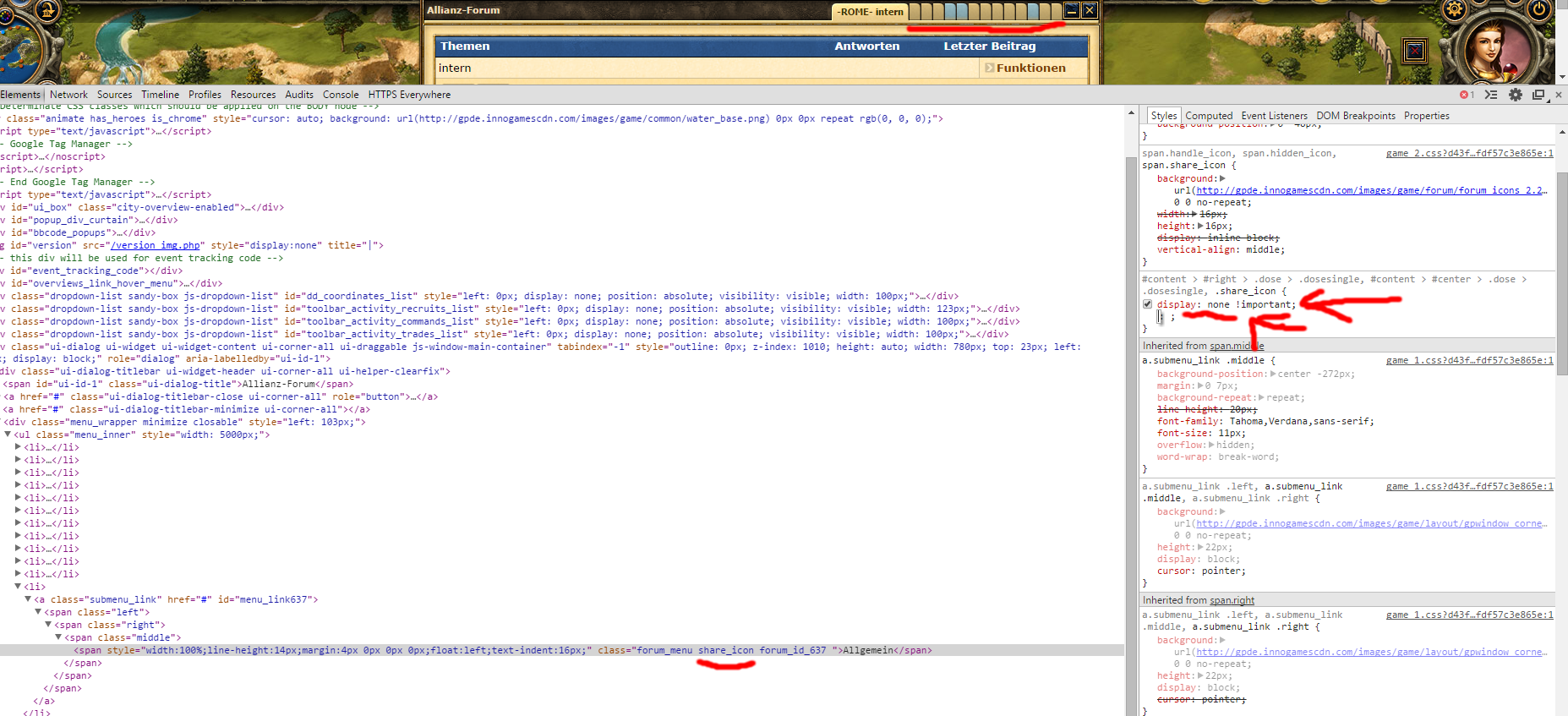The image size is (1568, 716).
Task: Select the div id="popup_div_curtain" row
Action: coord(562,220)
